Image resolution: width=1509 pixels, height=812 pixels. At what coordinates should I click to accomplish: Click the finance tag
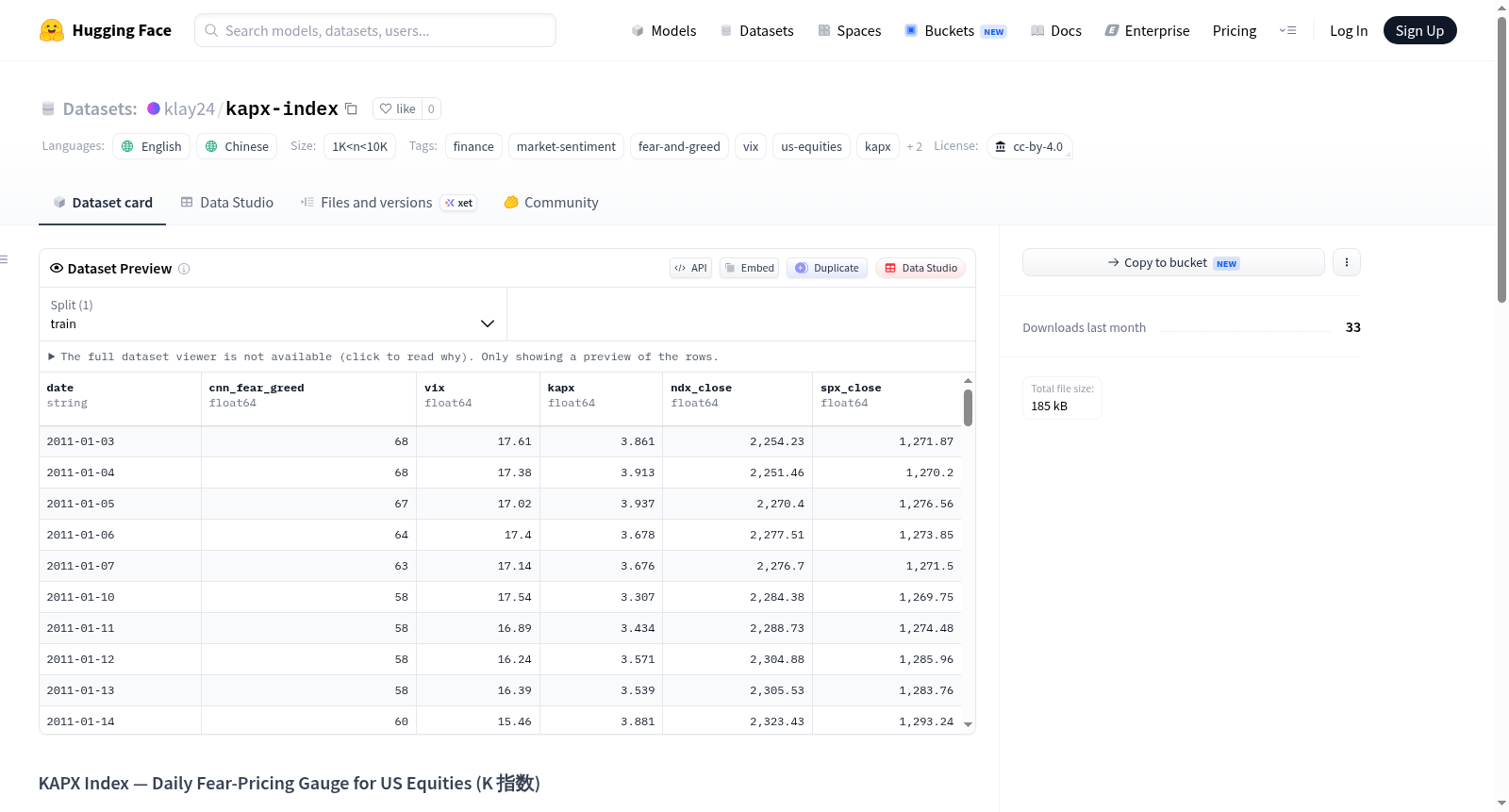pyautogui.click(x=473, y=146)
